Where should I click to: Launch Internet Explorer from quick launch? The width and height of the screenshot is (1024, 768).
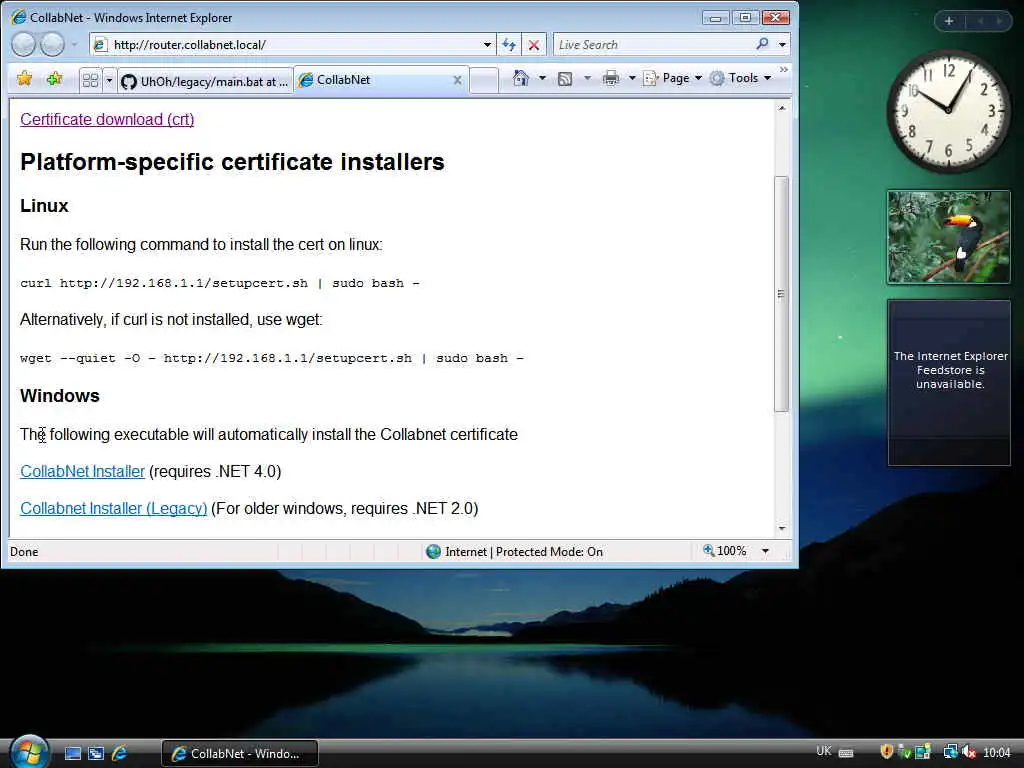(x=120, y=753)
